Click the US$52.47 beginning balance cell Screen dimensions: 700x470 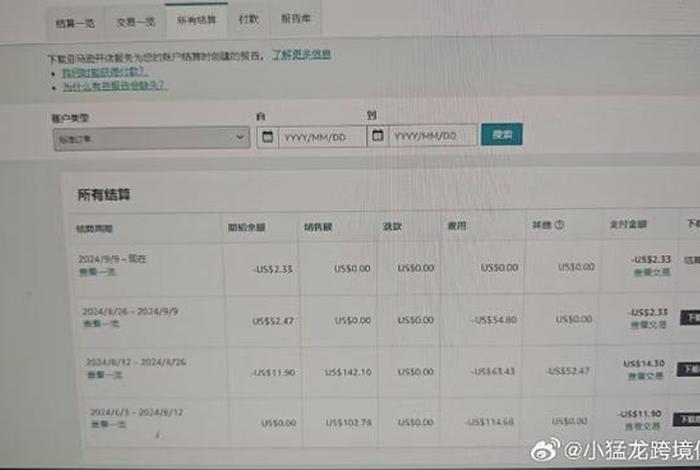(x=273, y=321)
